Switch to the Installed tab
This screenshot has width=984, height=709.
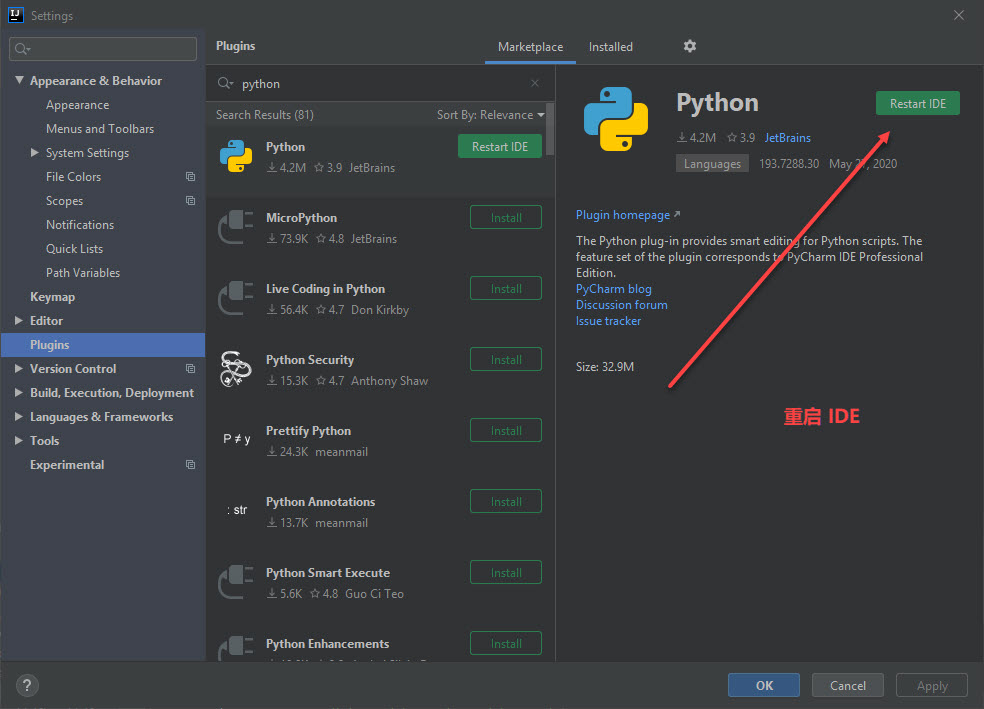pos(611,46)
